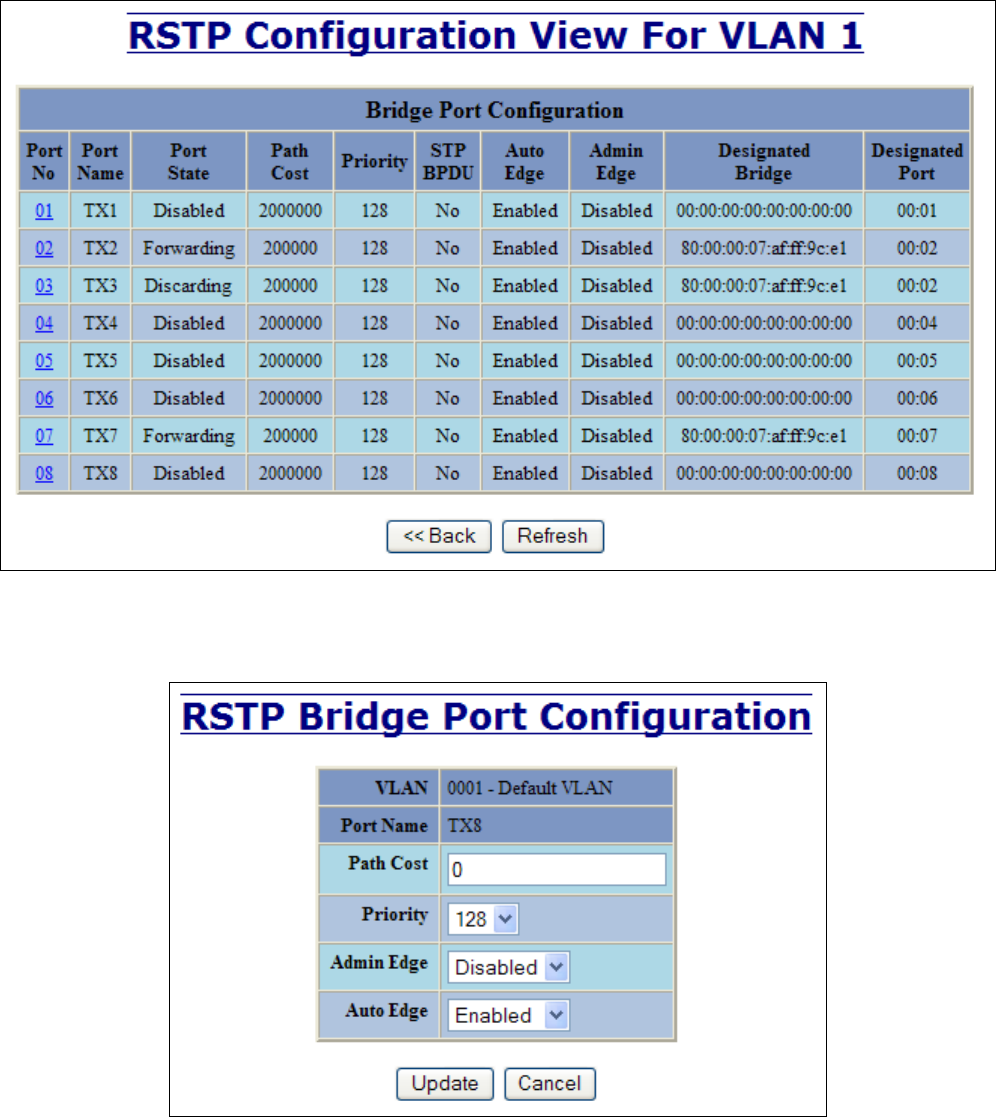Select TX8 port name in table
The image size is (996, 1117).
pos(100,474)
